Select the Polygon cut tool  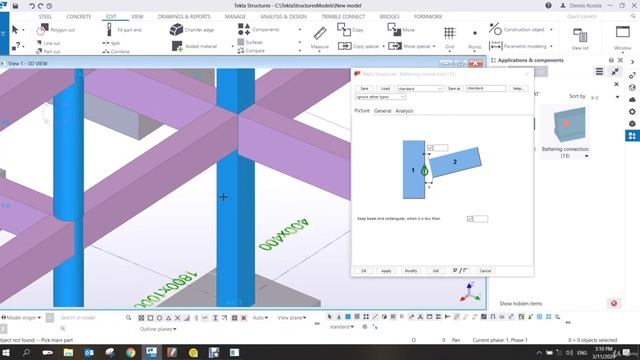click(x=56, y=30)
